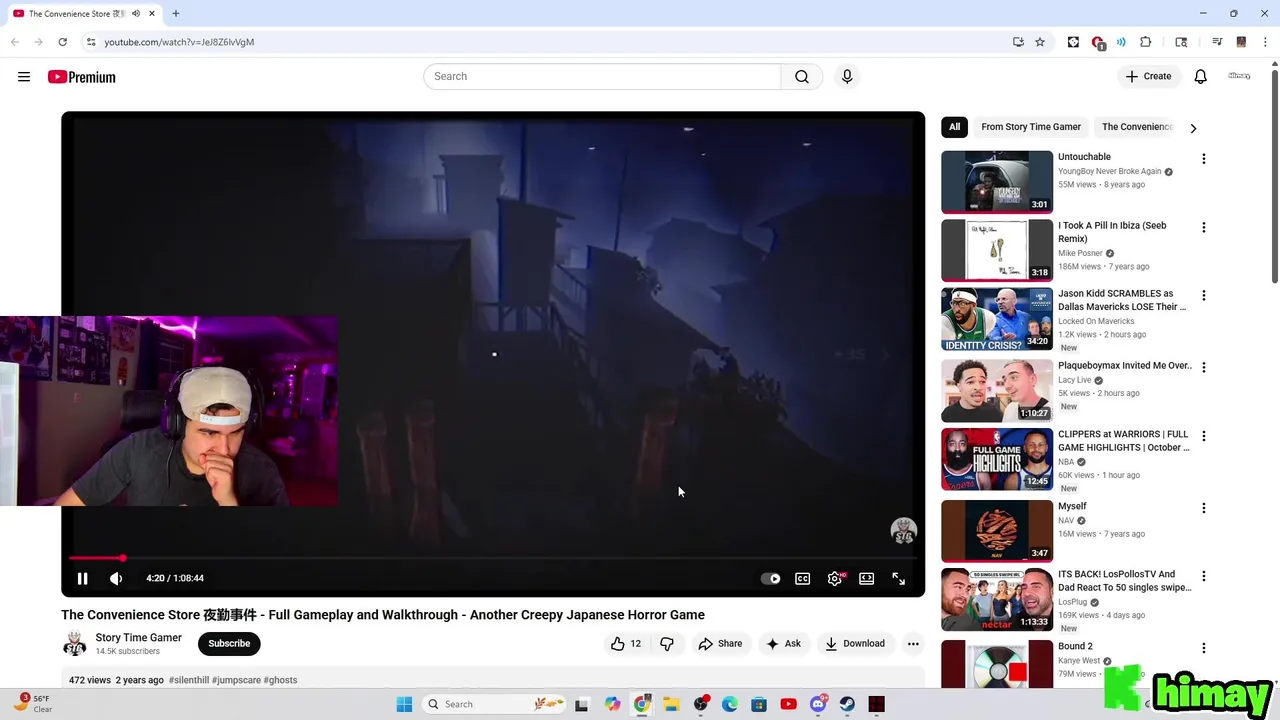Mute the video volume
1280x720 pixels.
pos(116,578)
